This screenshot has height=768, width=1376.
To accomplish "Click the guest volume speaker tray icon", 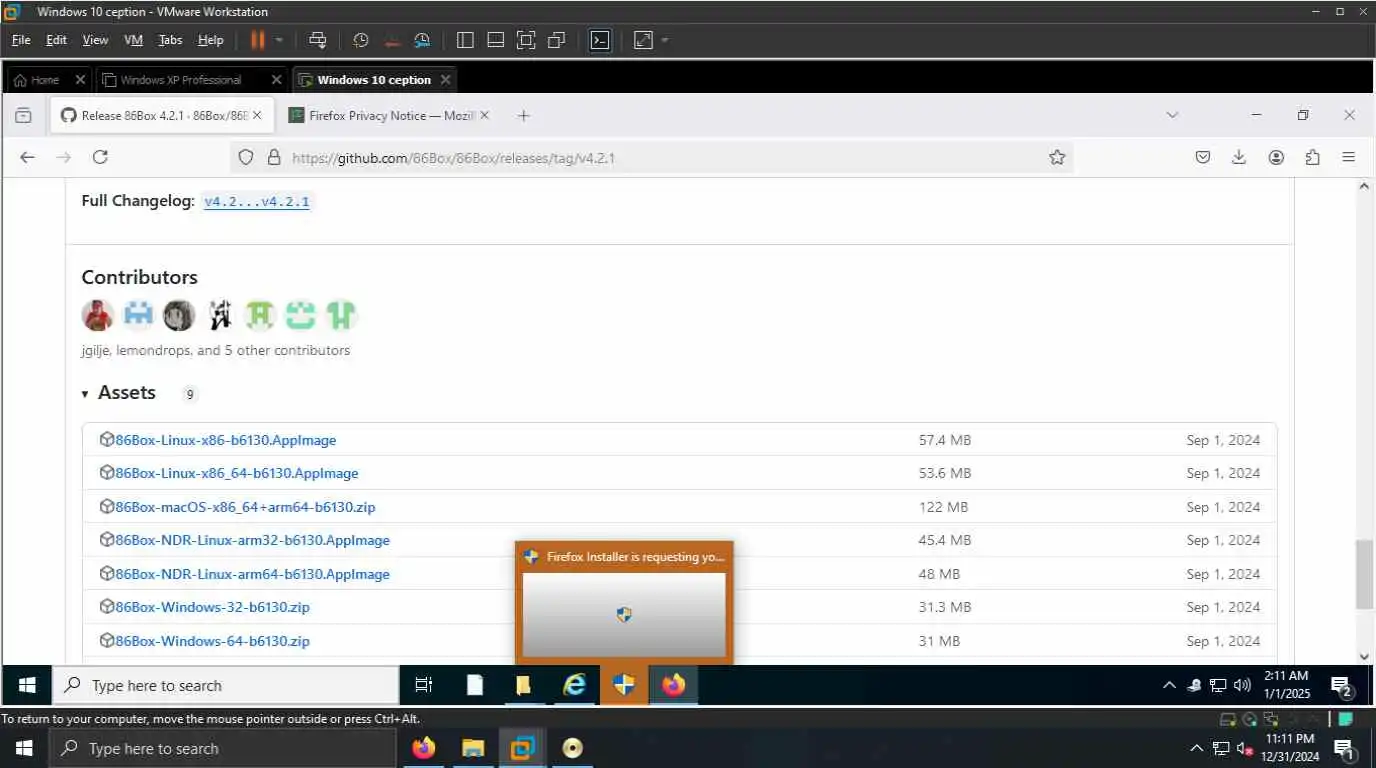I will pyautogui.click(x=1243, y=685).
